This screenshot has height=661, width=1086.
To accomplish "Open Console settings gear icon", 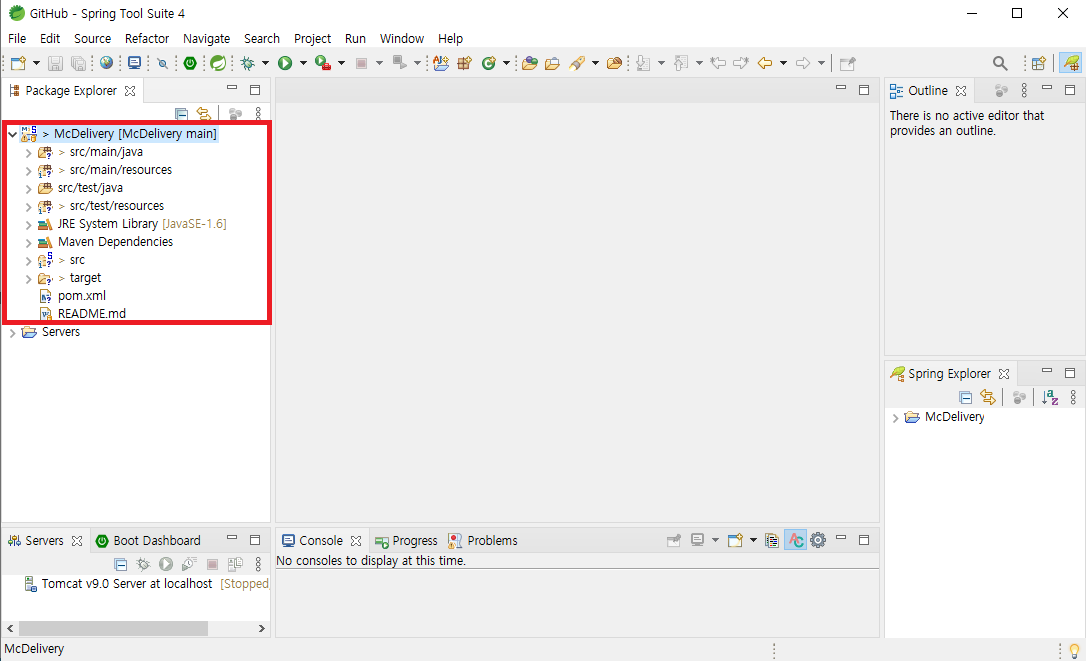I will pos(818,540).
